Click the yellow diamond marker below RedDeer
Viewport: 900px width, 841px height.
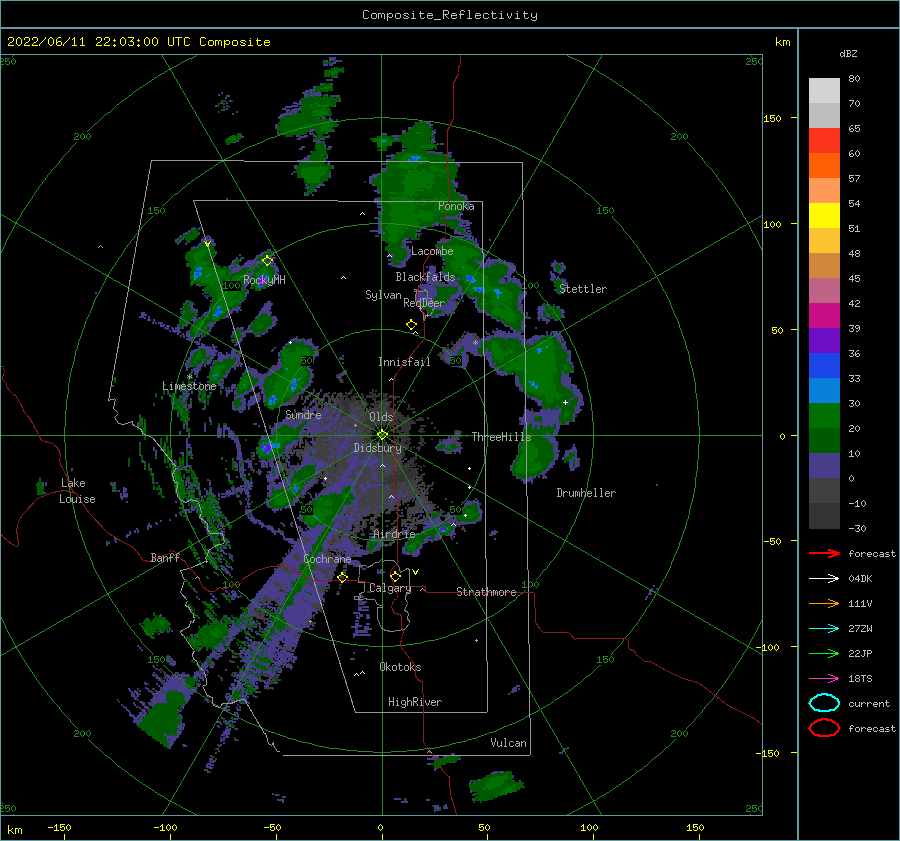411,325
